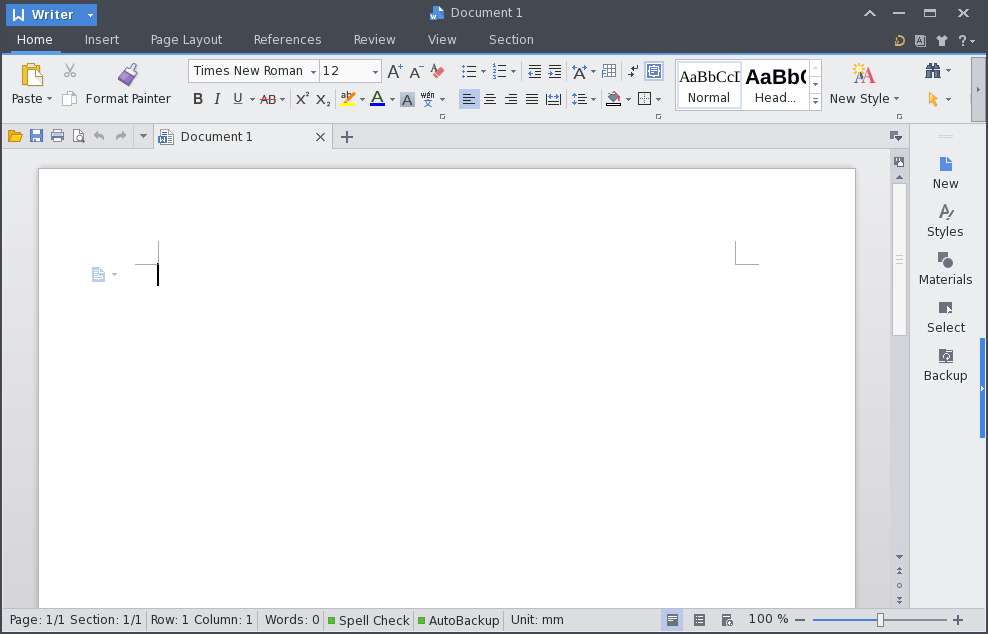Screen dimensions: 988x634
Task: Click the Writer application menu button
Action: pyautogui.click(x=51, y=14)
